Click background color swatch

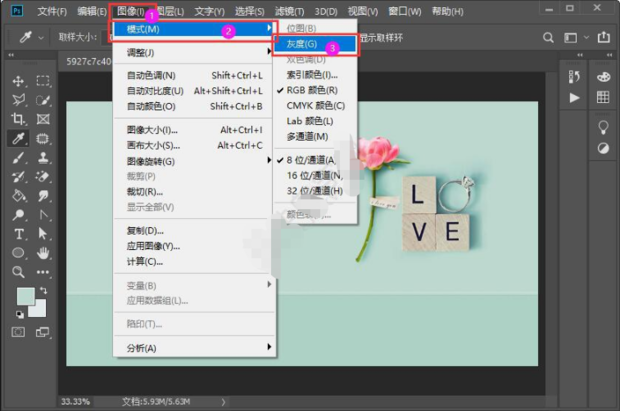pos(40,309)
